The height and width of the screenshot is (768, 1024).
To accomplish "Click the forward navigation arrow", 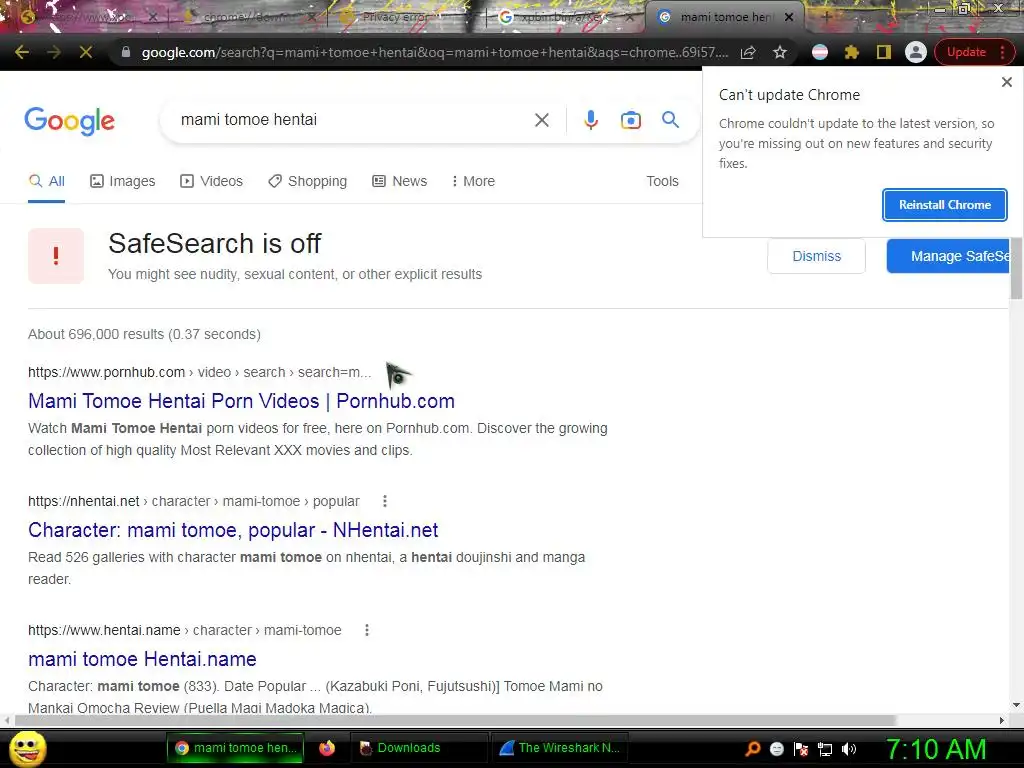I will click(x=54, y=52).
